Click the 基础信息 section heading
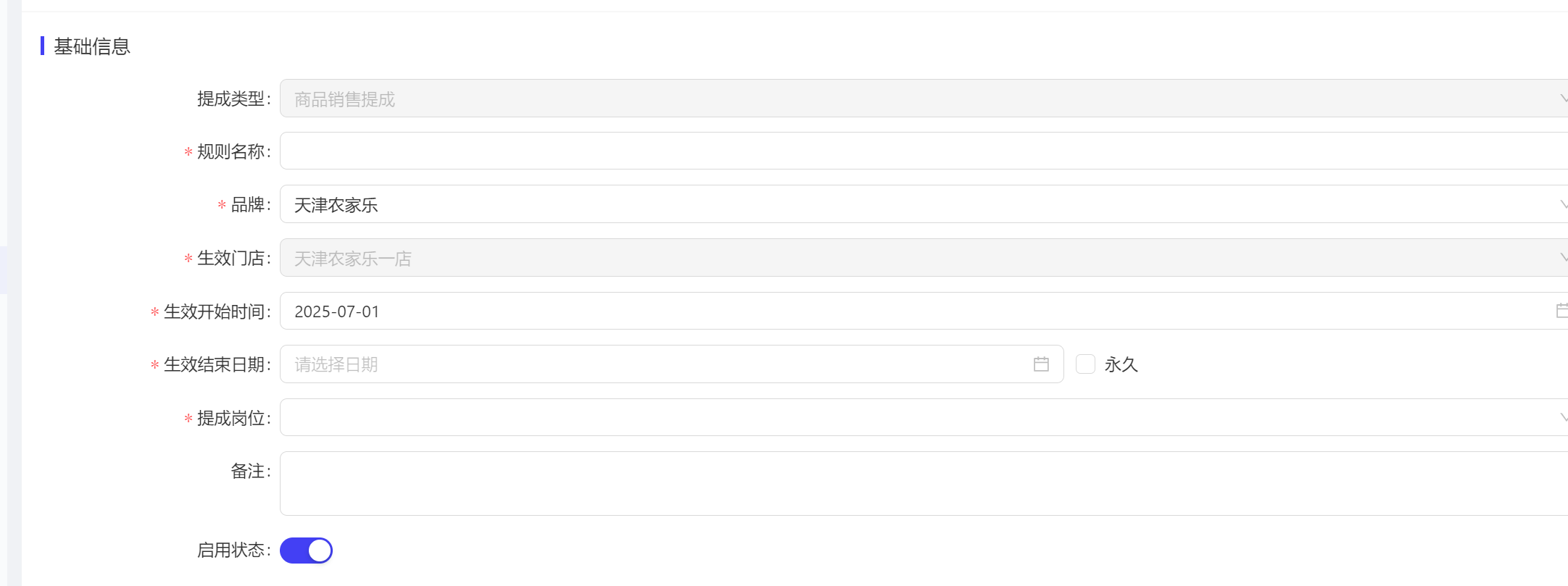 pos(91,46)
